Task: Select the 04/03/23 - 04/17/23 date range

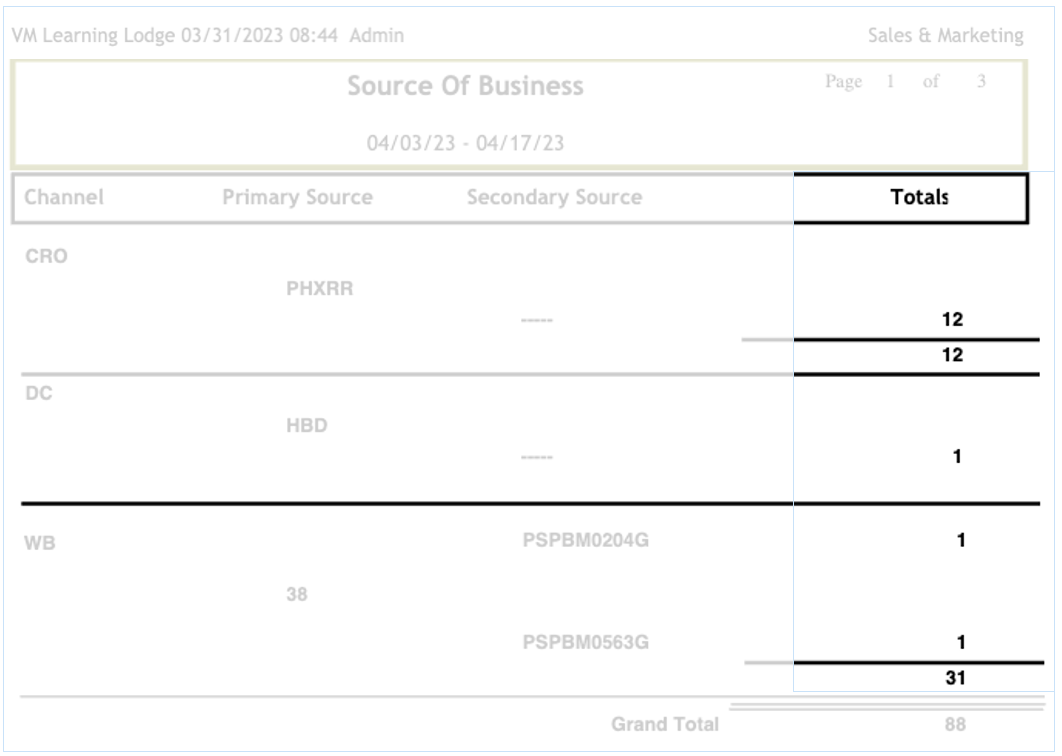Action: pos(465,143)
